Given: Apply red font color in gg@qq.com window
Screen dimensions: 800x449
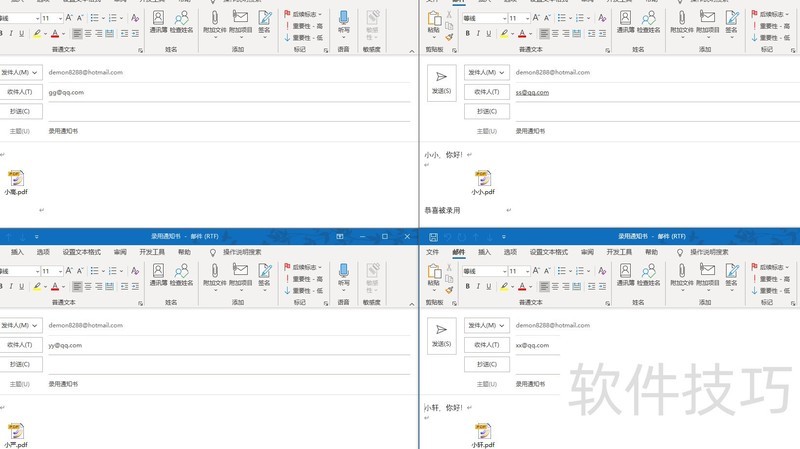Looking at the screenshot, I should [55, 34].
